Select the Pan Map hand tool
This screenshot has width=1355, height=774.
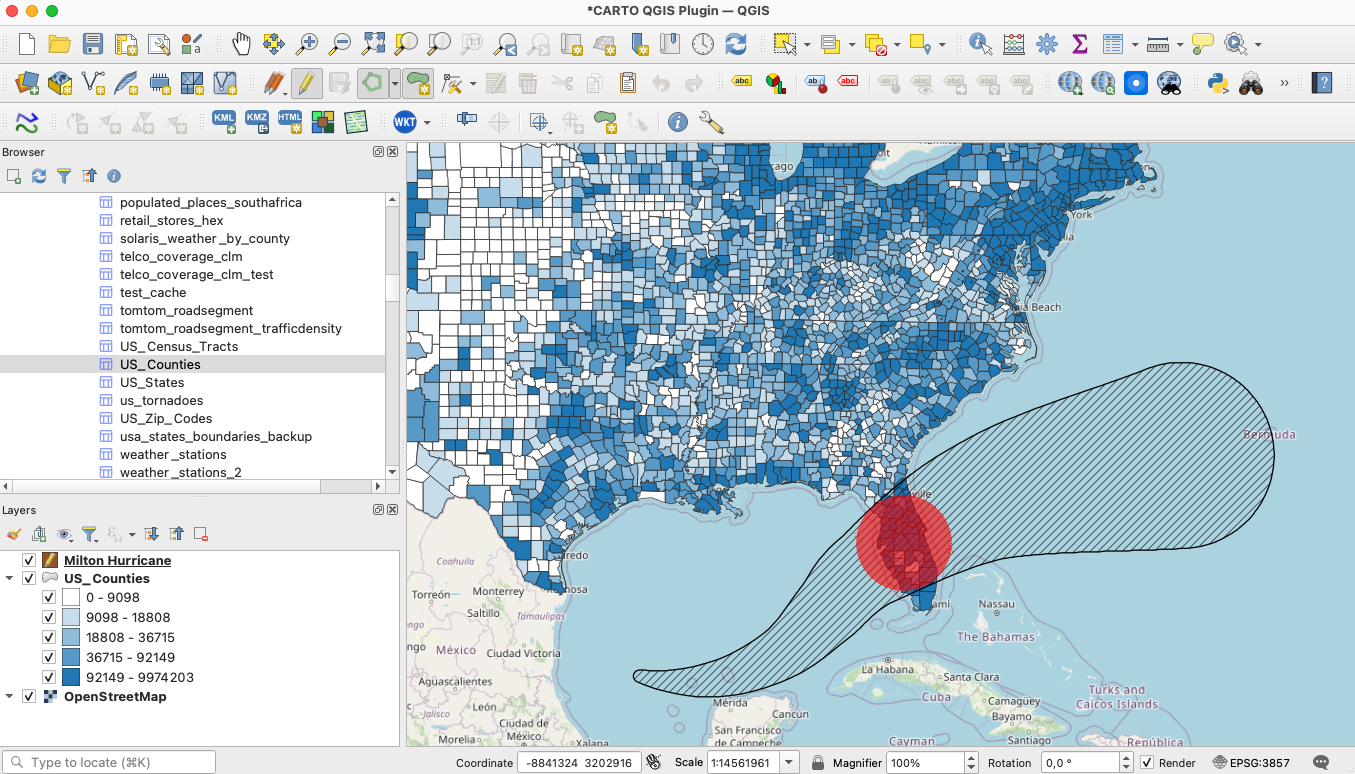pyautogui.click(x=241, y=44)
